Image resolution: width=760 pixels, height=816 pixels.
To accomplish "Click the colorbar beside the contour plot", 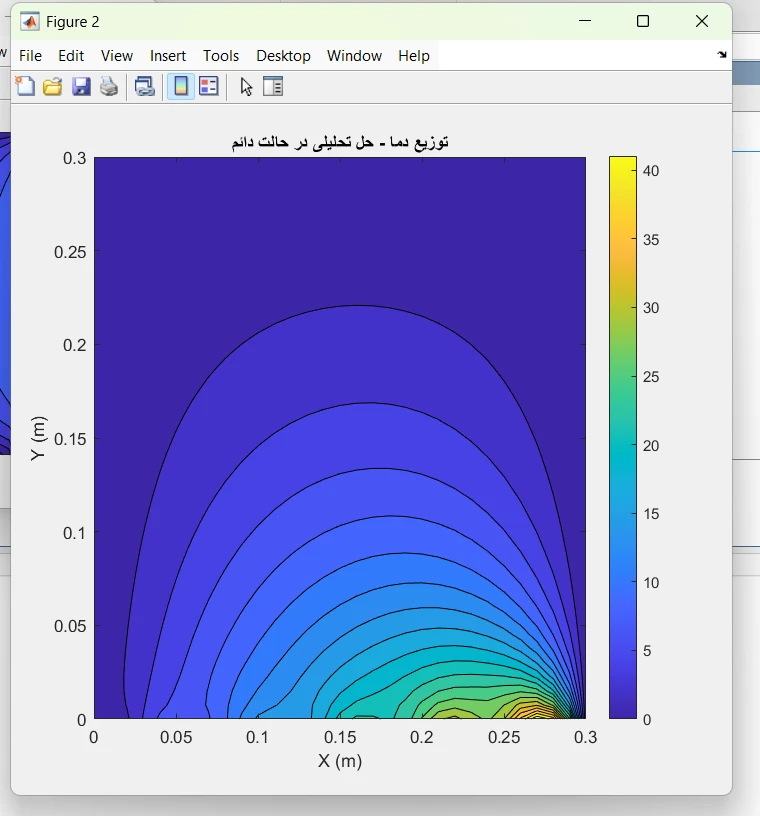I will (x=622, y=437).
